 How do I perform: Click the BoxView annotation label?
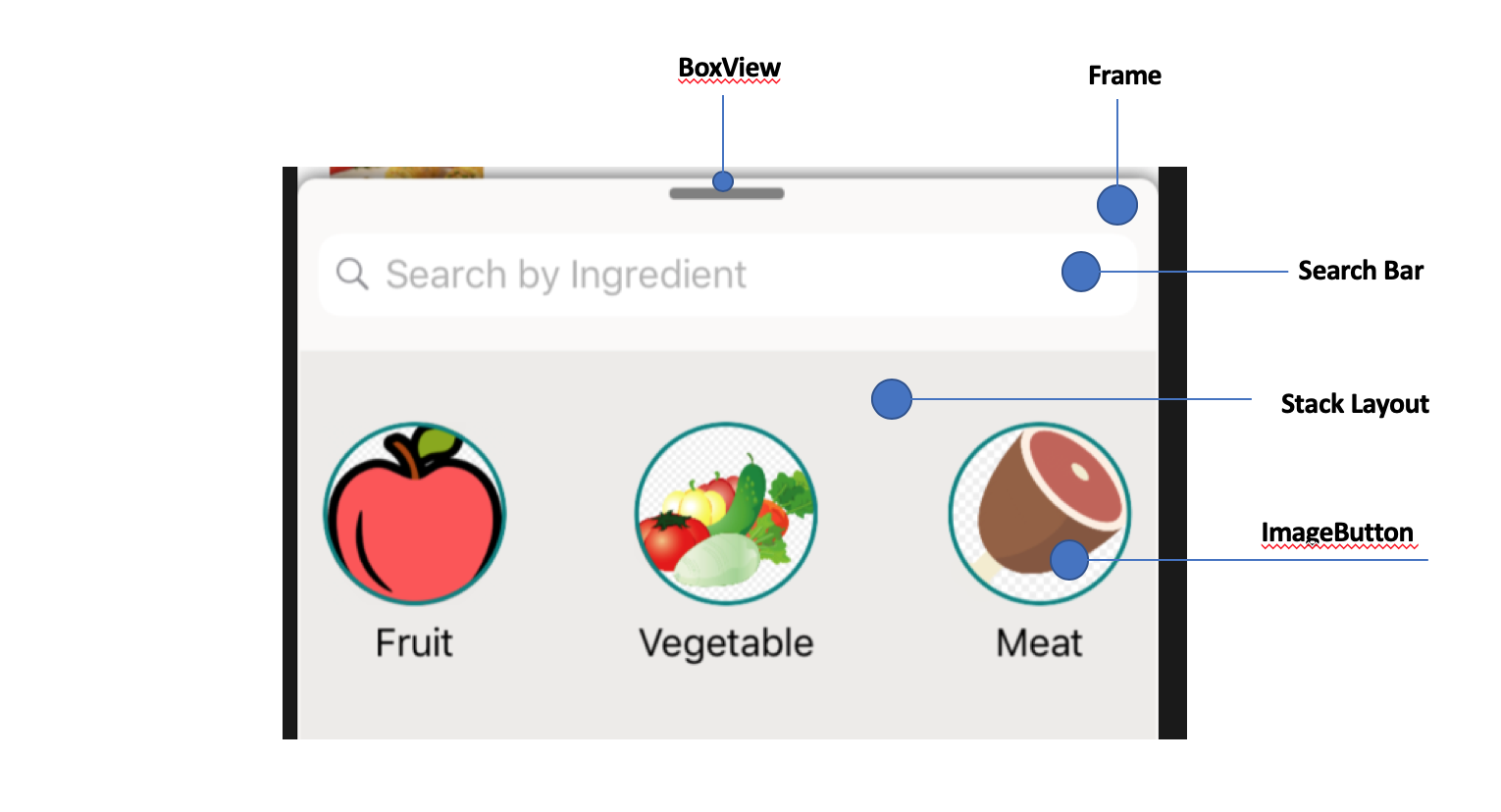tap(729, 68)
